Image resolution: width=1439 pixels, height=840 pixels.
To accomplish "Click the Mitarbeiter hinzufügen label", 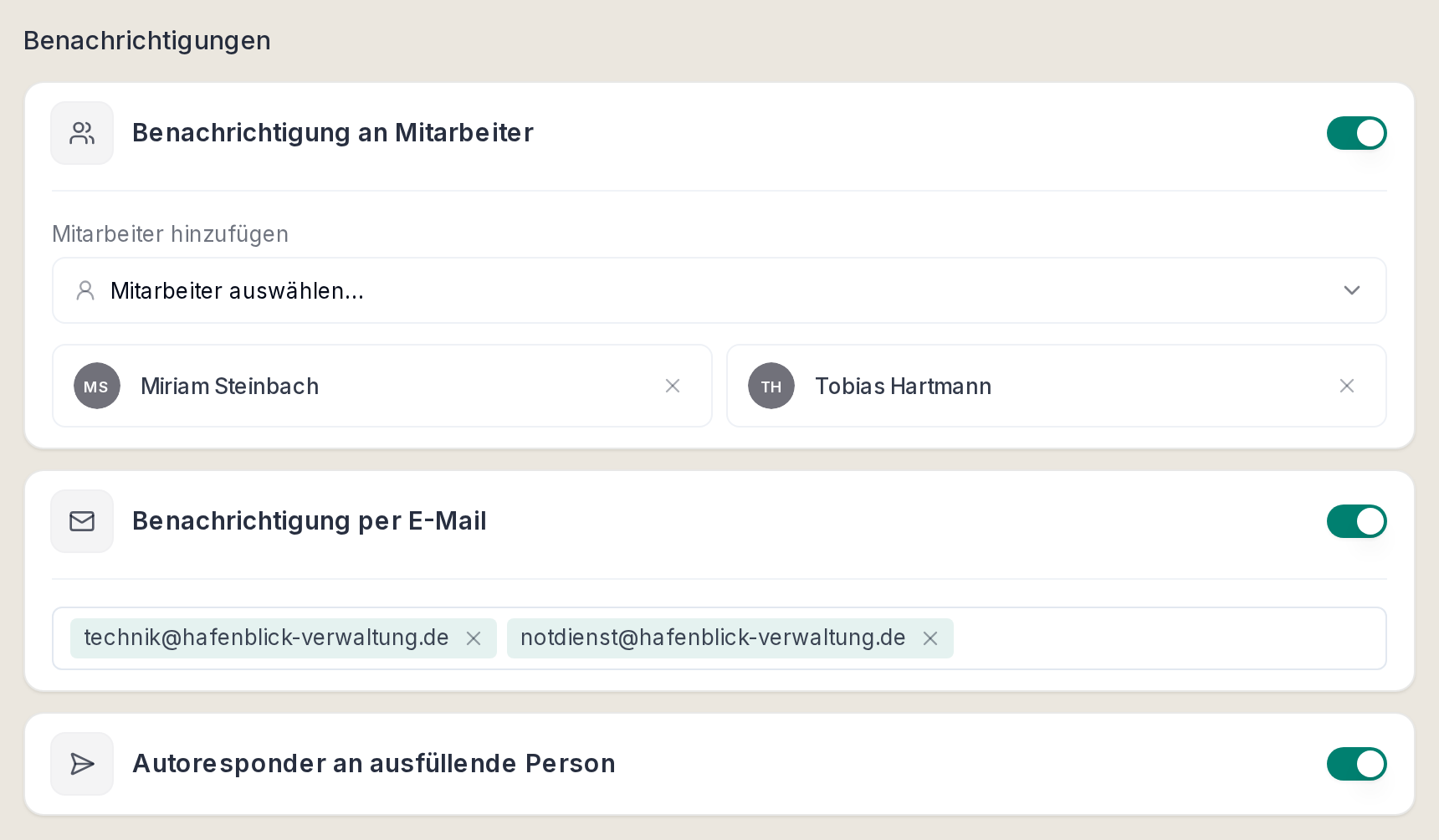I will [x=171, y=233].
